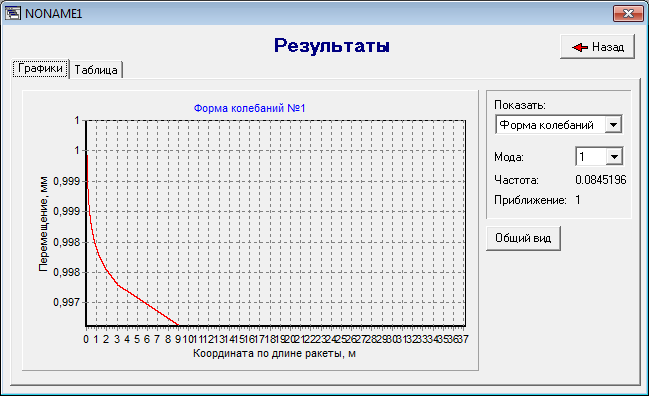Click the frequency value 0.0845196

[601, 180]
